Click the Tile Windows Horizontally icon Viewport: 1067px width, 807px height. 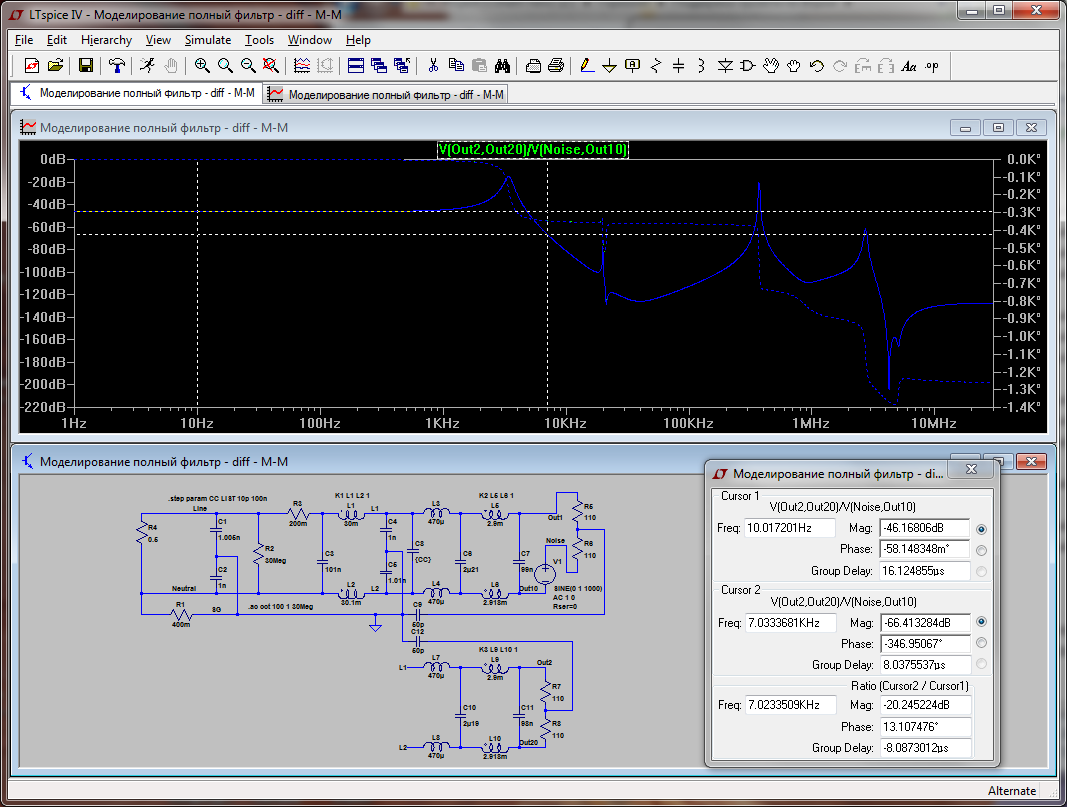[355, 66]
